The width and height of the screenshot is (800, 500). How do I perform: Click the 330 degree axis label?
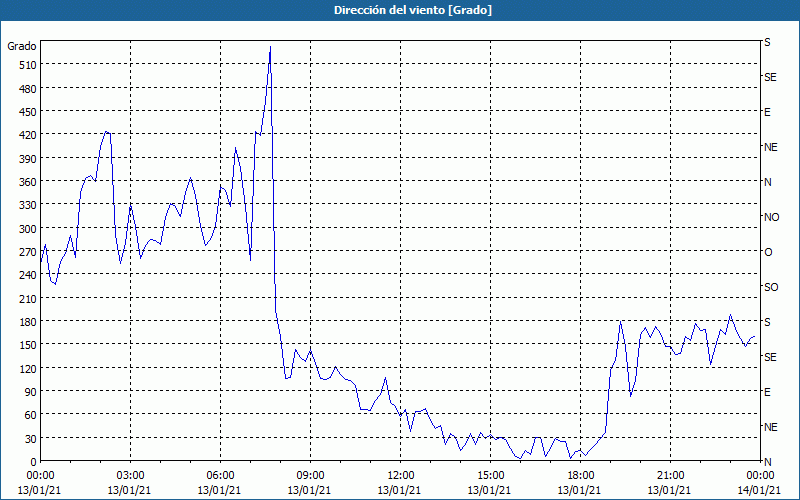pyautogui.click(x=28, y=205)
